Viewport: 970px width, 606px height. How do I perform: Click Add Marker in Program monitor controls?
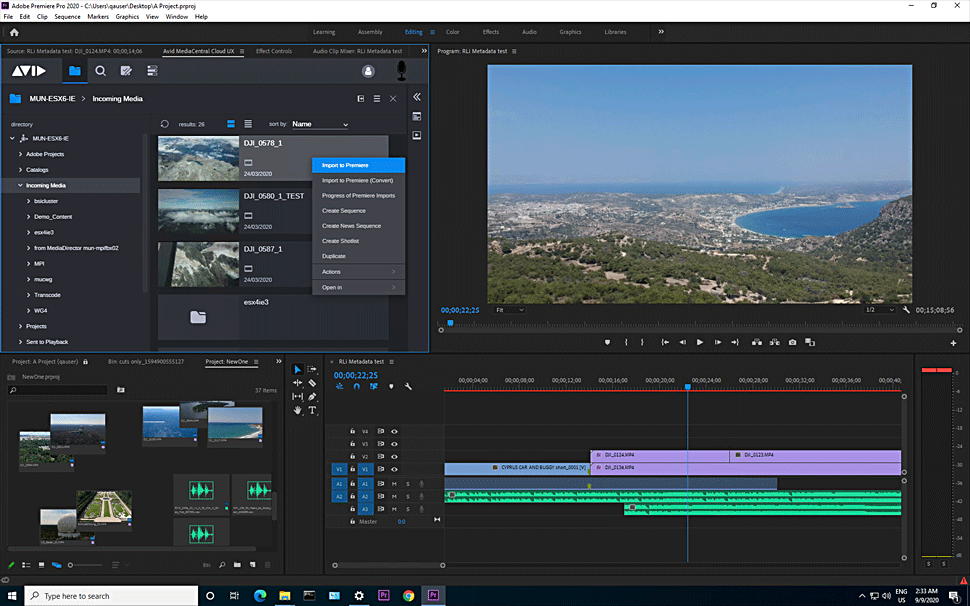point(607,343)
